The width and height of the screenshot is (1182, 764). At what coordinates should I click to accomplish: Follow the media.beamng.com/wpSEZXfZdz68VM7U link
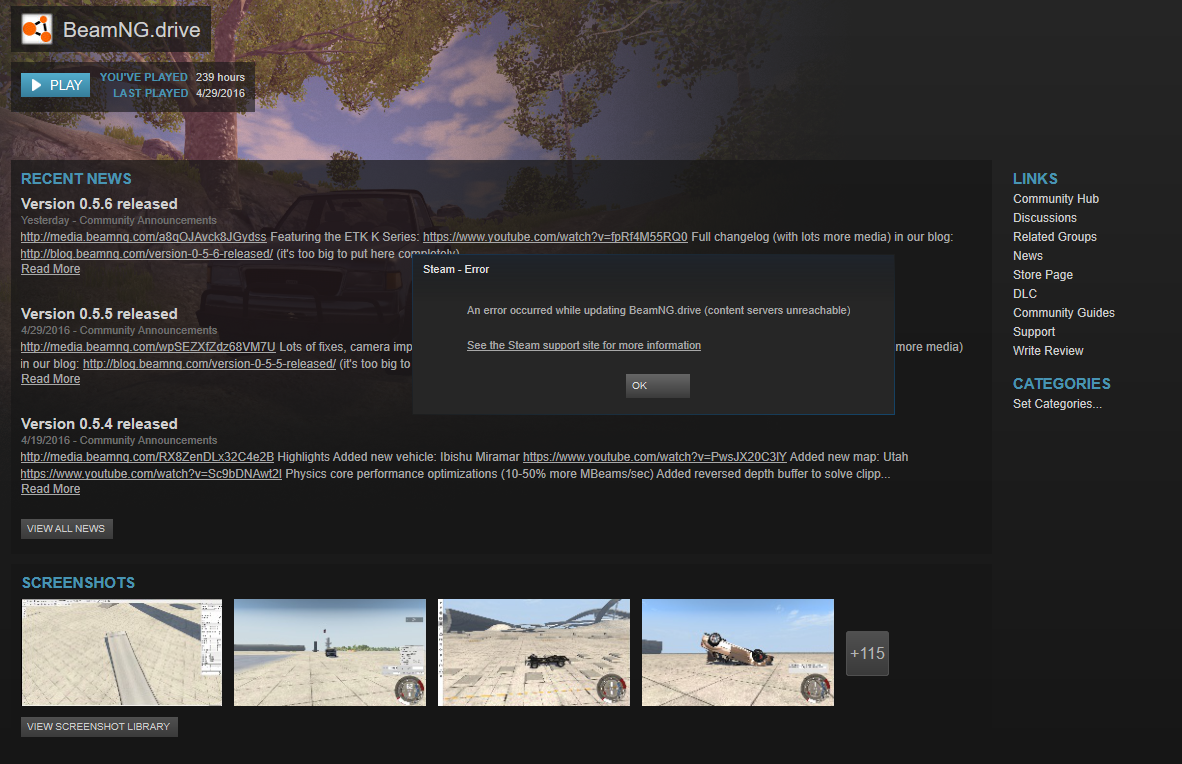click(148, 347)
